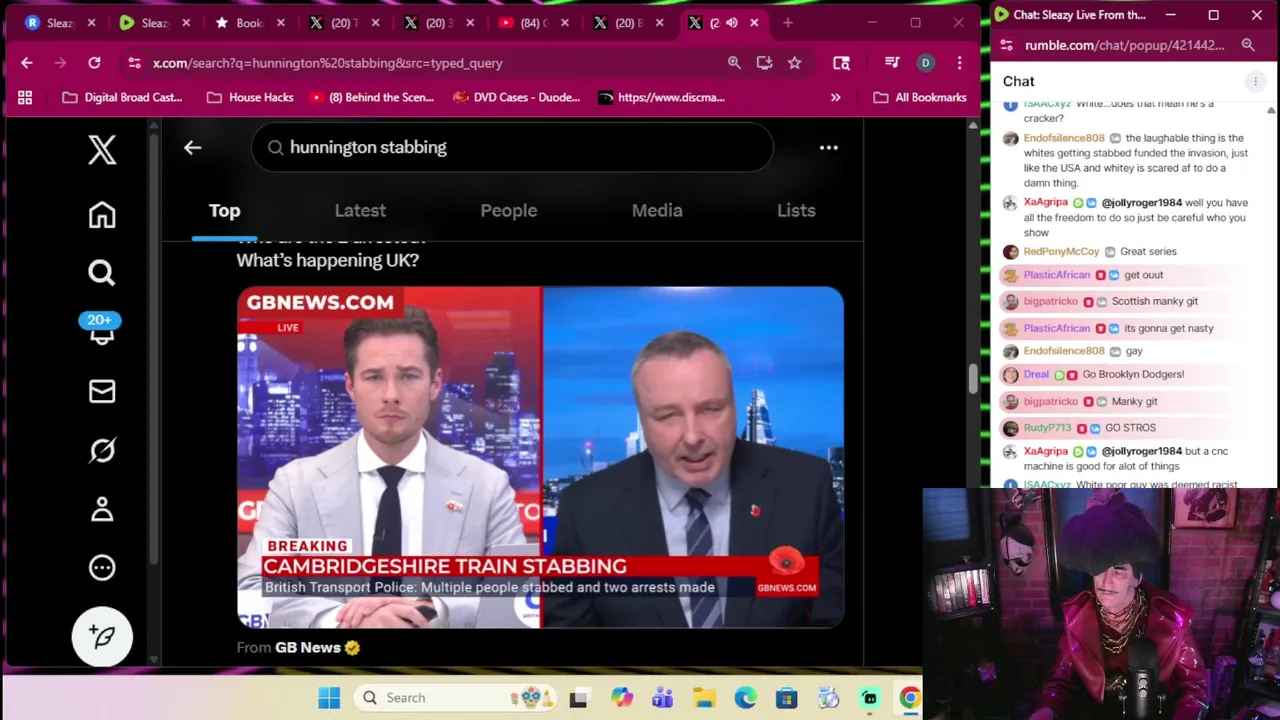1280x720 pixels.
Task: Go back using X search back arrow
Action: click(192, 147)
